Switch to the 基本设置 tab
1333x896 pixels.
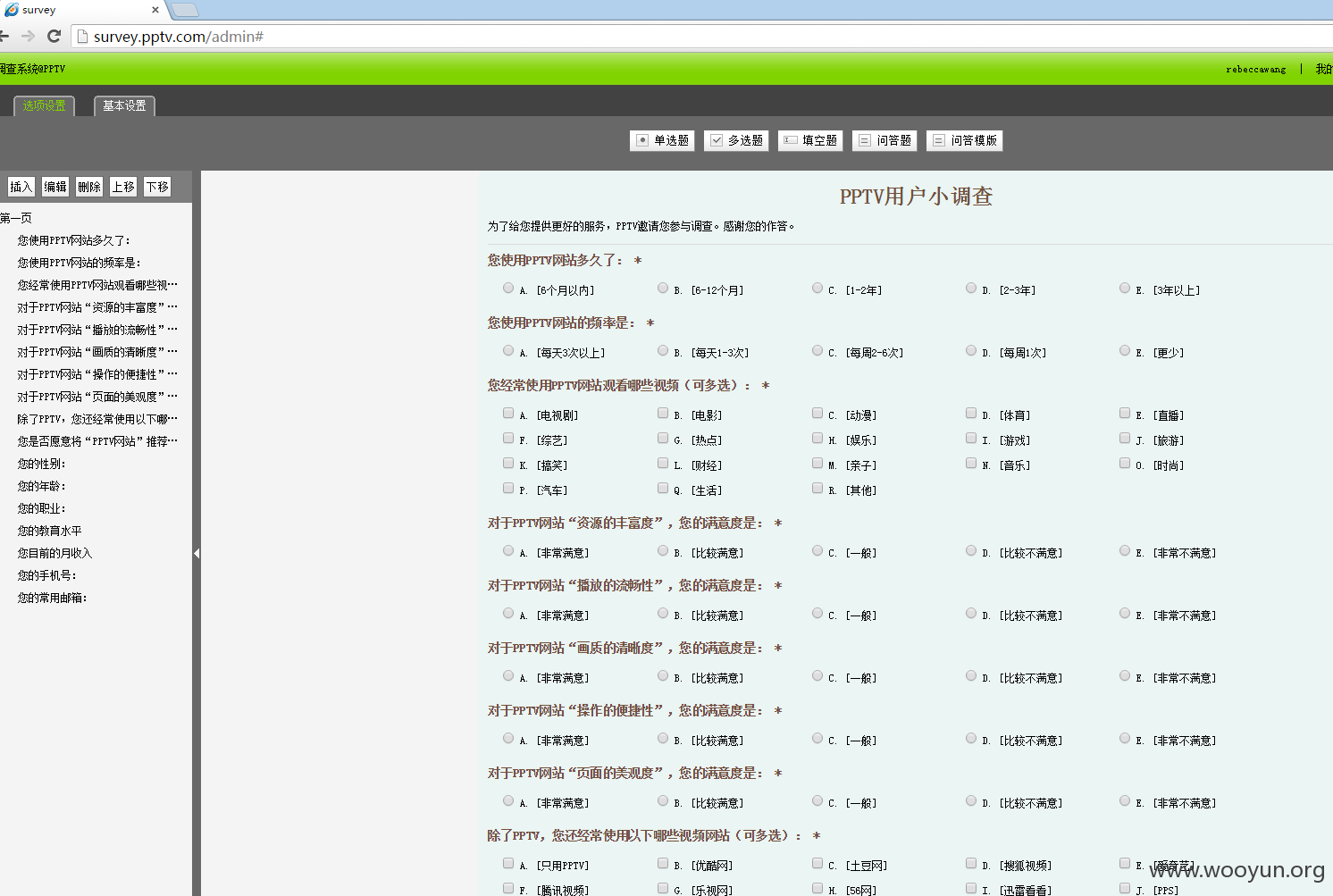pos(124,105)
